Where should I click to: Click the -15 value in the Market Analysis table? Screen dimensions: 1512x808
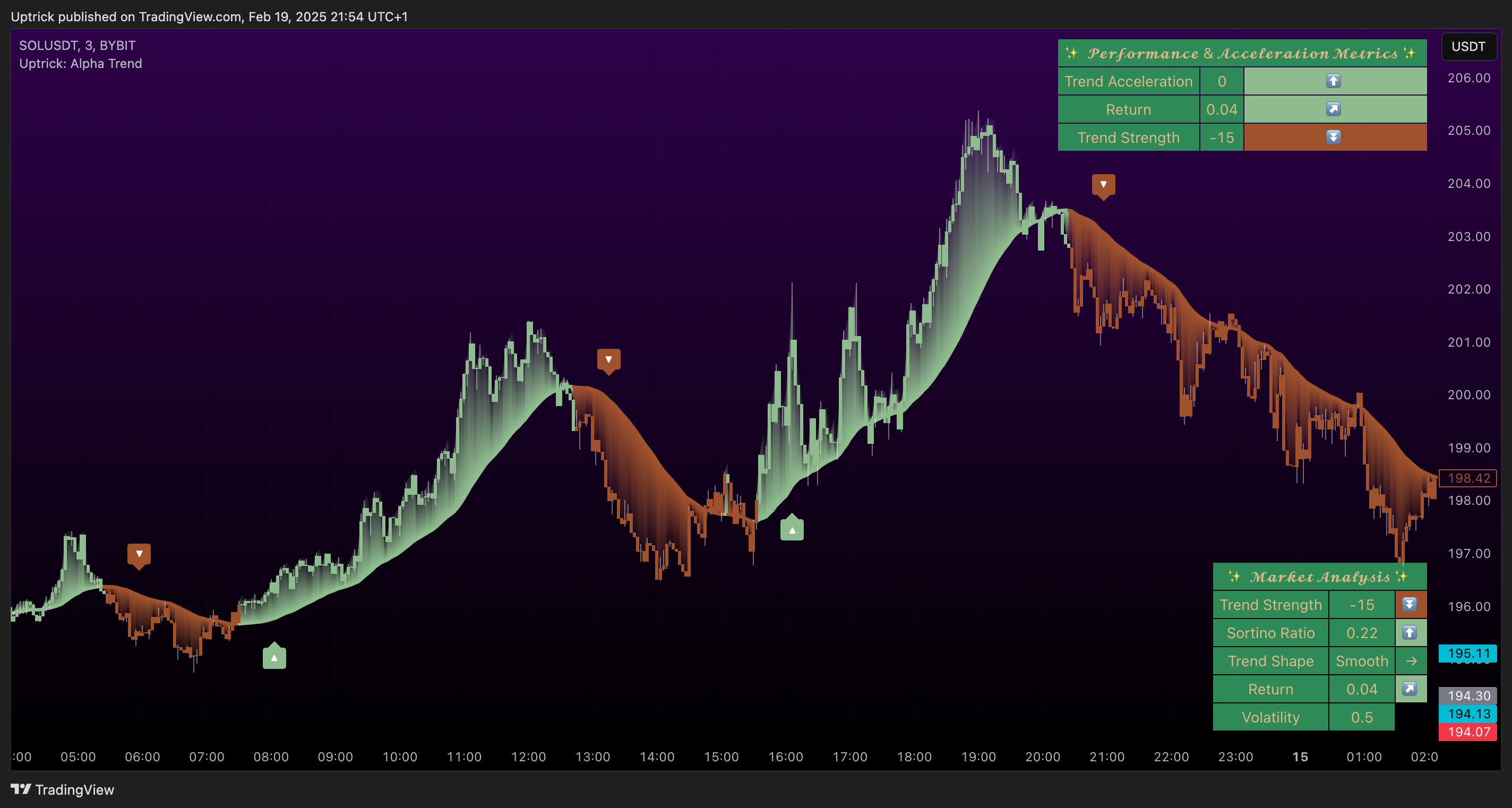(x=1362, y=604)
